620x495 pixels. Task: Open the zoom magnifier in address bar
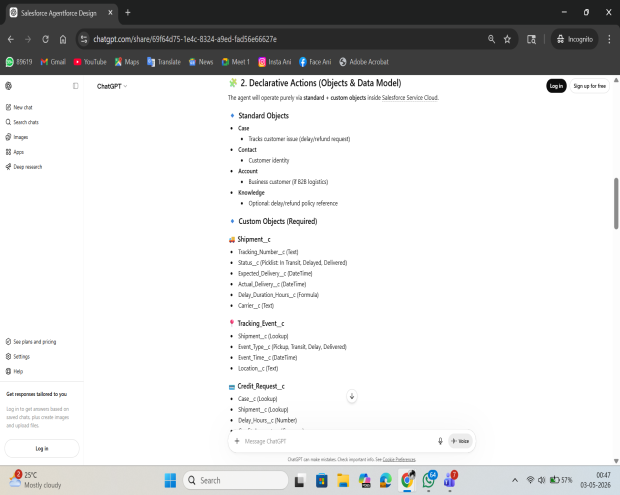pyautogui.click(x=491, y=39)
